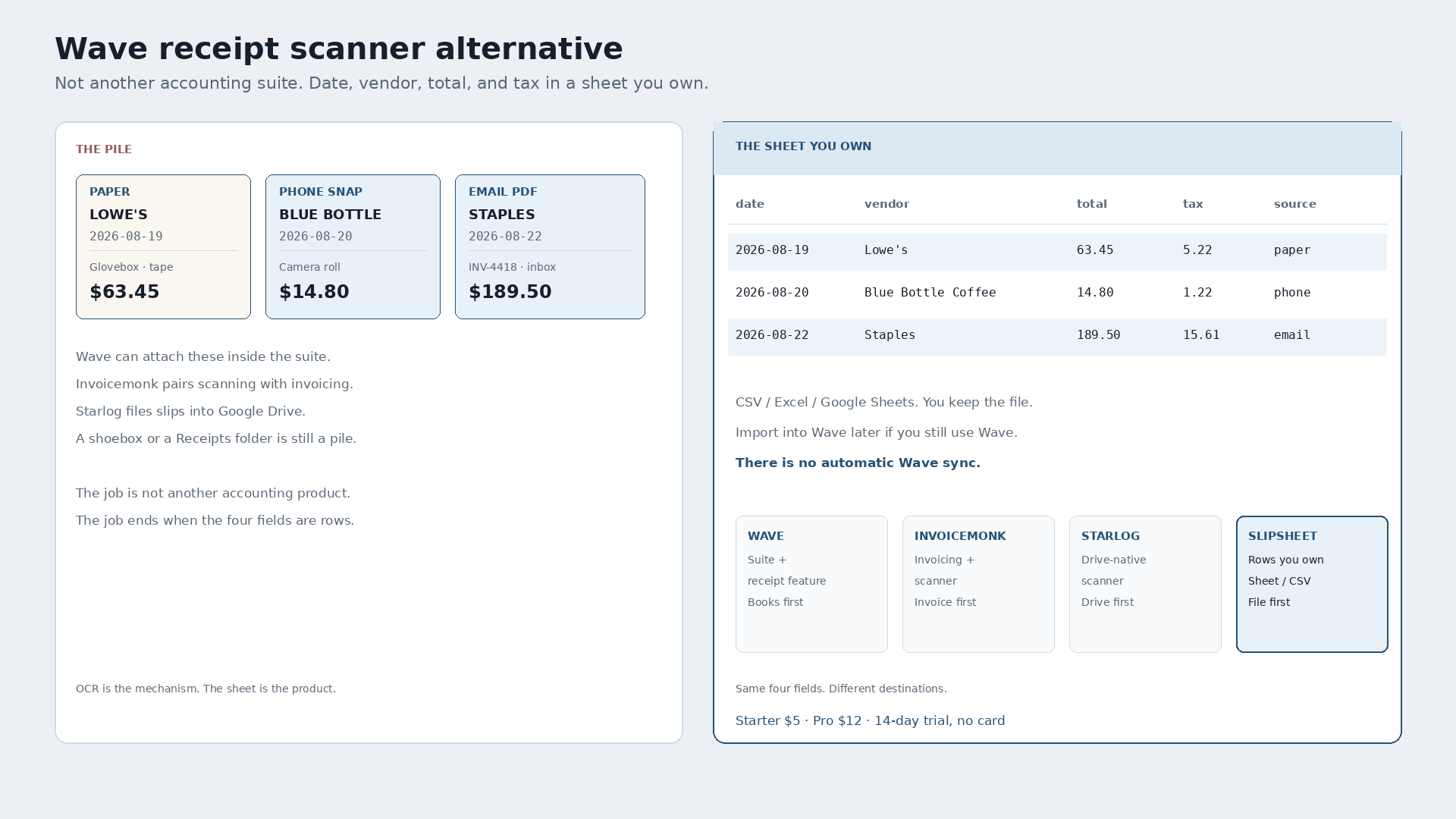The image size is (1456, 819).
Task: Click 'Glovebox · tape' note
Action: (x=131, y=267)
